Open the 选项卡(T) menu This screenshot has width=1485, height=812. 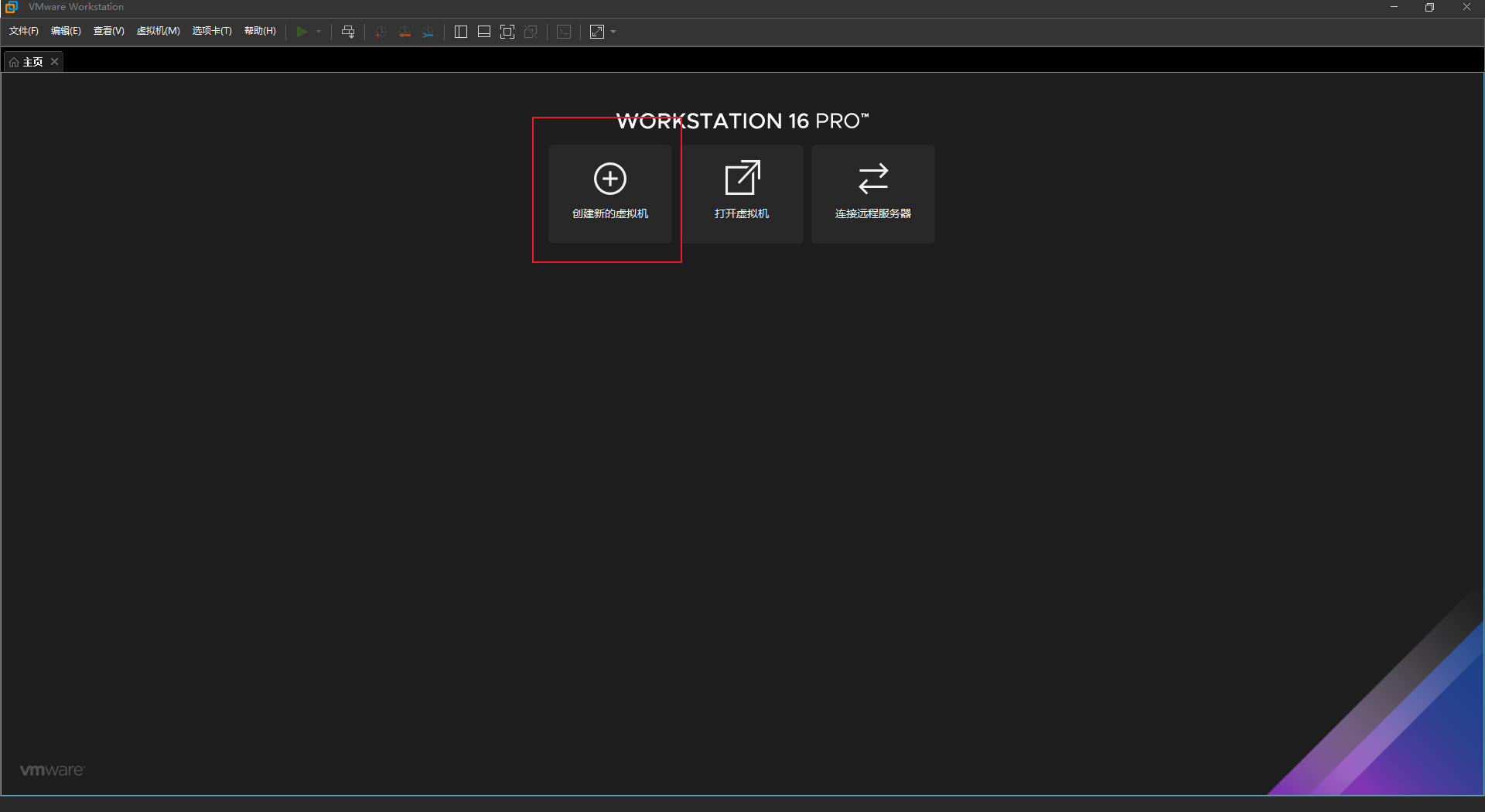tap(212, 31)
